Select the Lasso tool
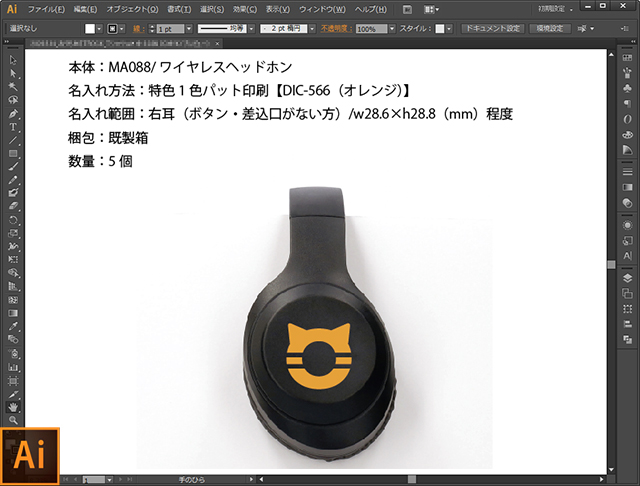Image resolution: width=640 pixels, height=486 pixels. (13, 100)
